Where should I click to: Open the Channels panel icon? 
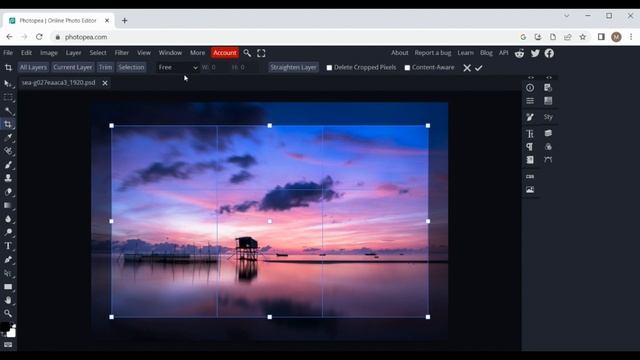548,147
